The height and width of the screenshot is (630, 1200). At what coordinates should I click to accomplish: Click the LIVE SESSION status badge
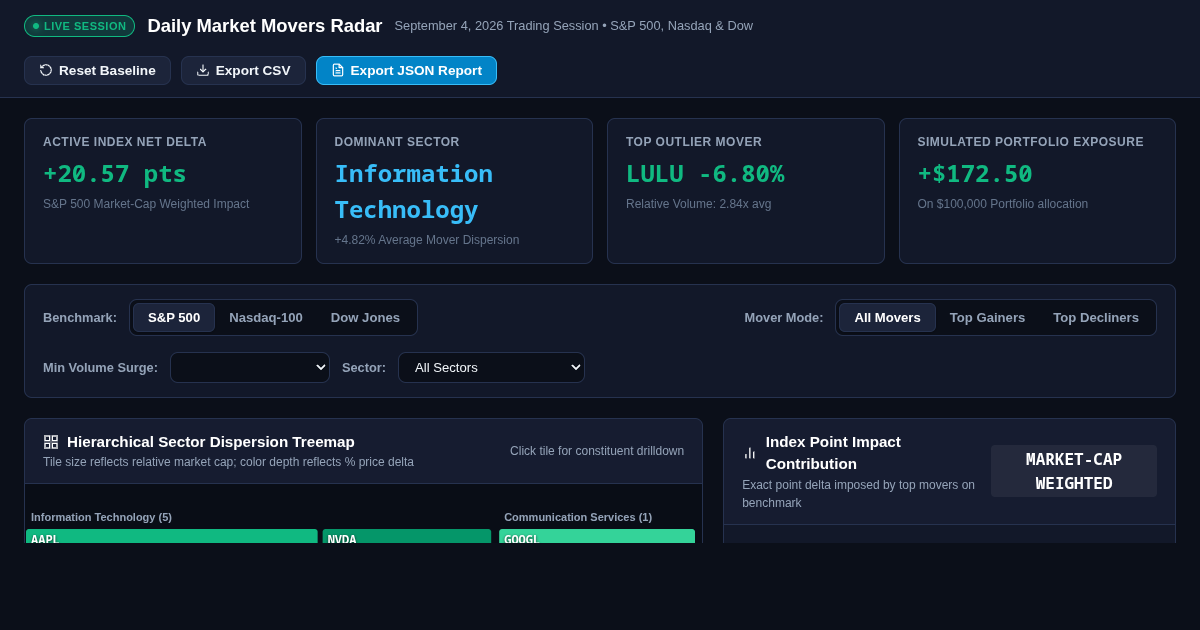79,26
